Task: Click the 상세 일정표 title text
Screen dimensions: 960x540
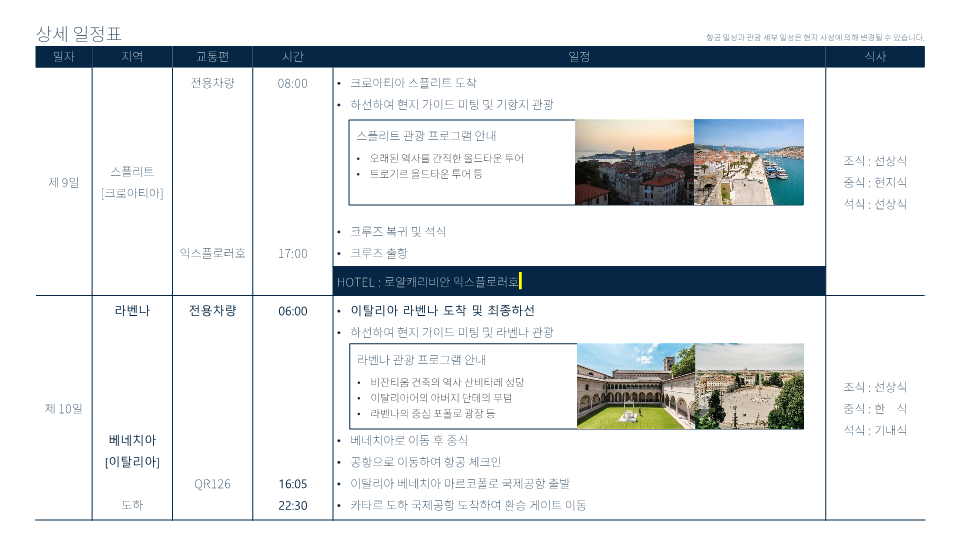Action: [x=78, y=34]
